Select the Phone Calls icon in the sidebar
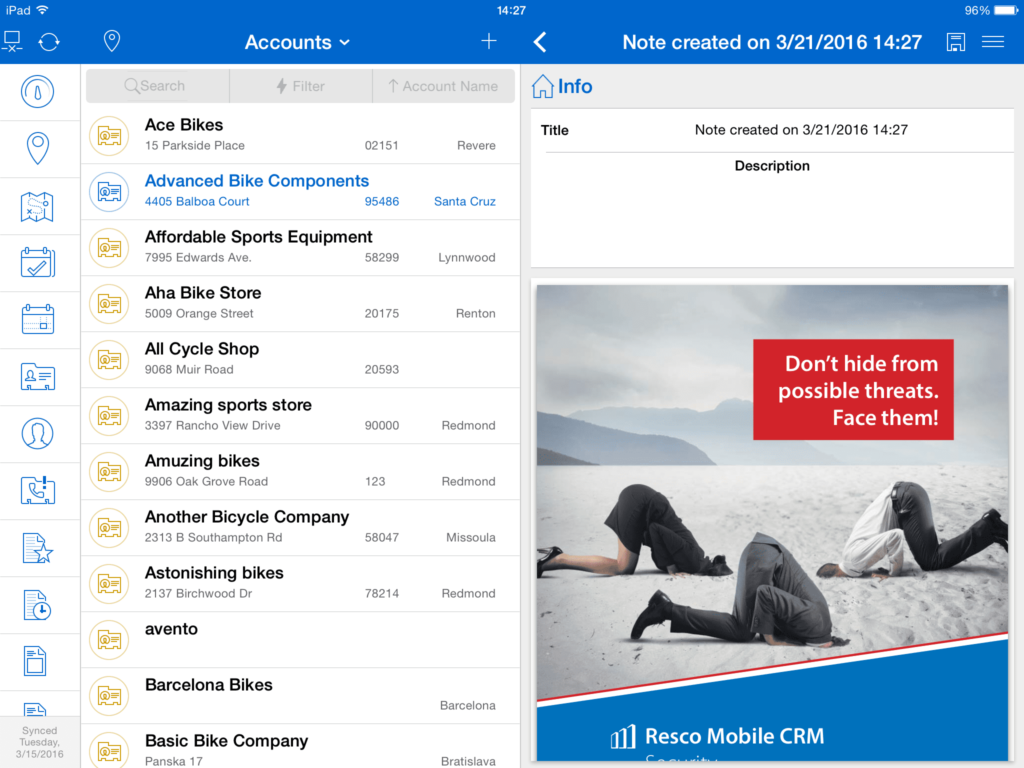 pos(40,490)
